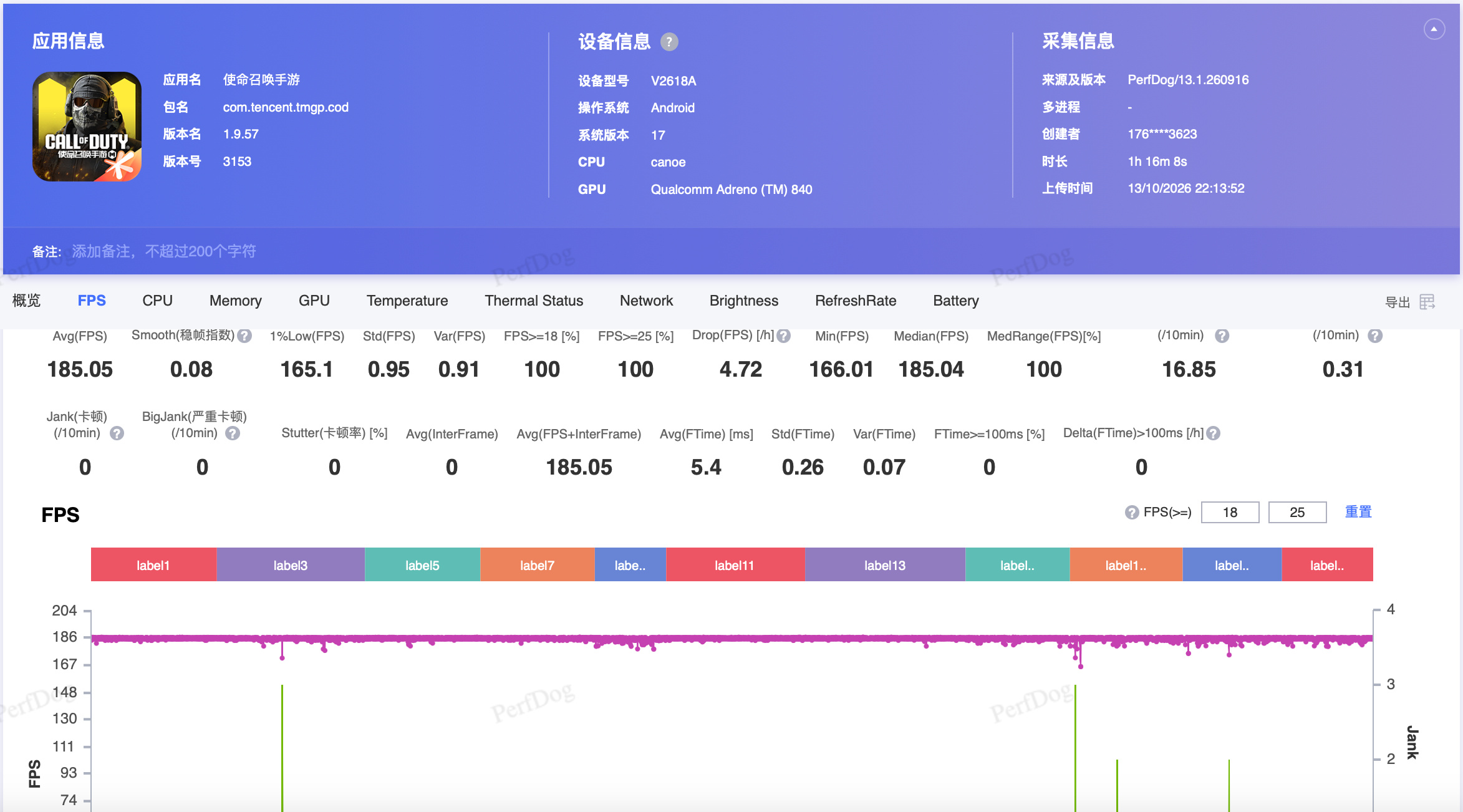The width and height of the screenshot is (1463, 812).
Task: Select the purple label3 segment
Action: (x=291, y=565)
